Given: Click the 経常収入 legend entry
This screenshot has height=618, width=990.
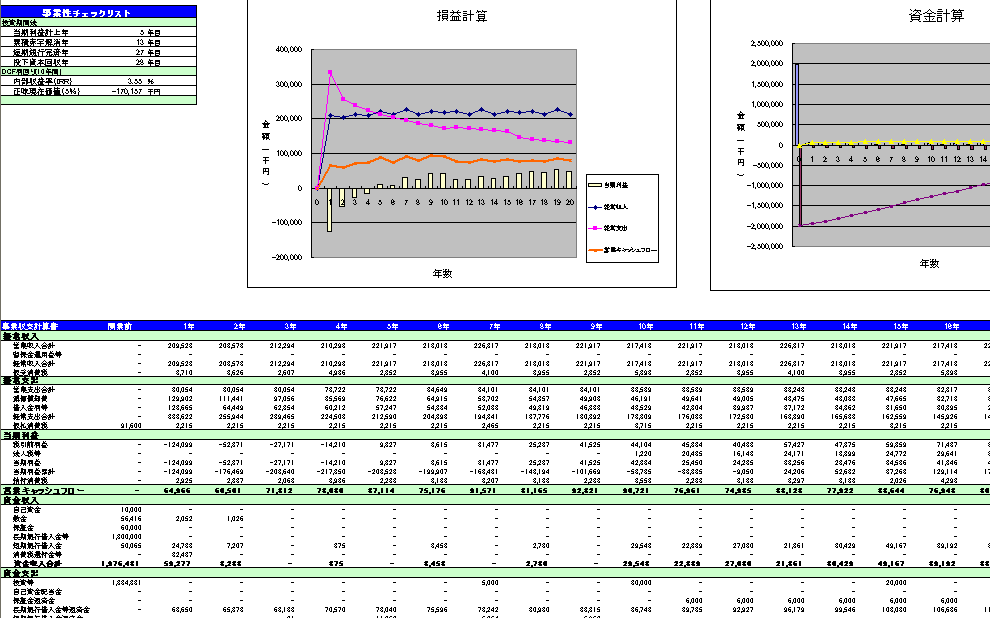Looking at the screenshot, I should 609,207.
